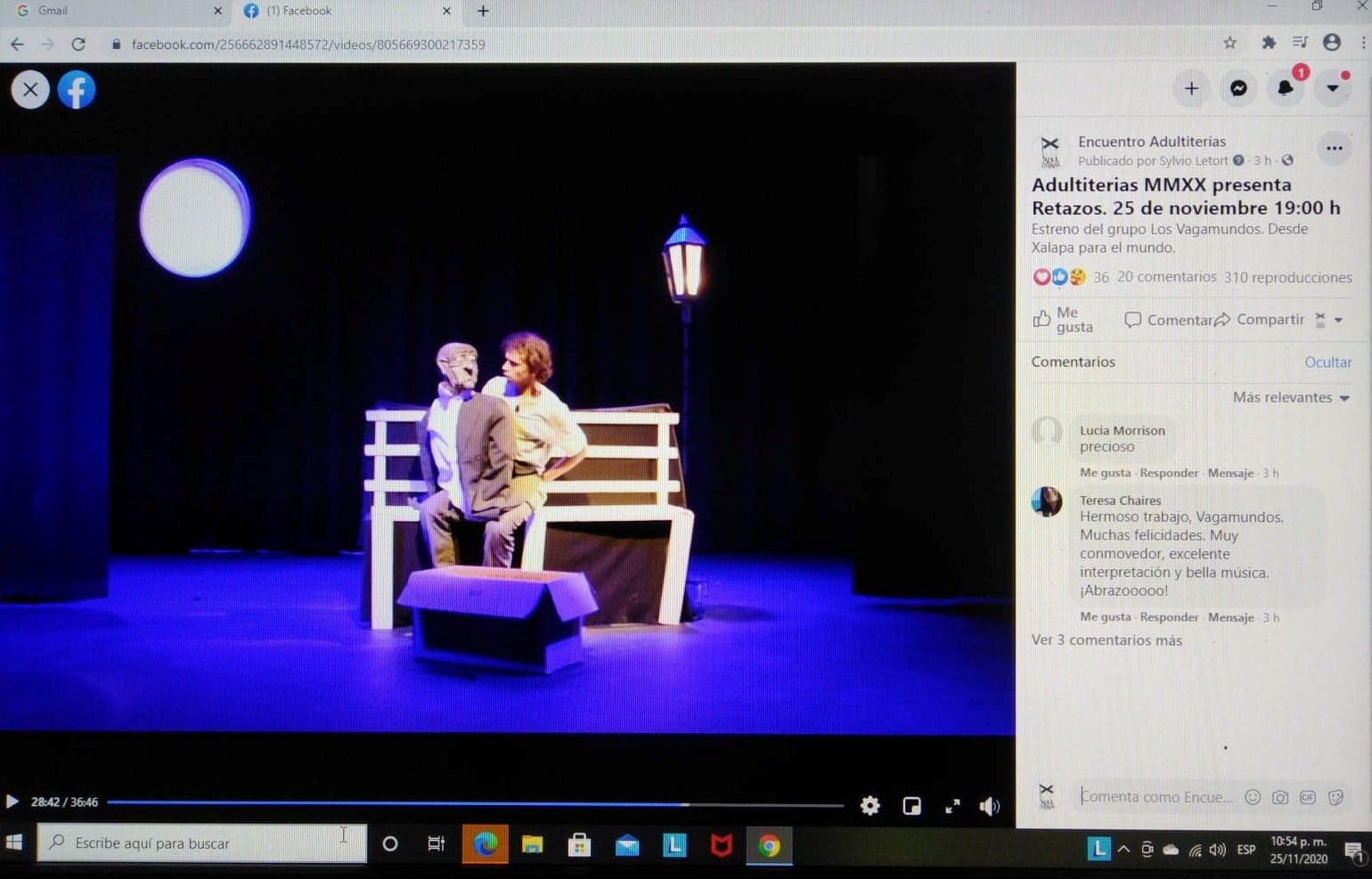Open Messenger from the top bar
1372x879 pixels.
point(1238,88)
